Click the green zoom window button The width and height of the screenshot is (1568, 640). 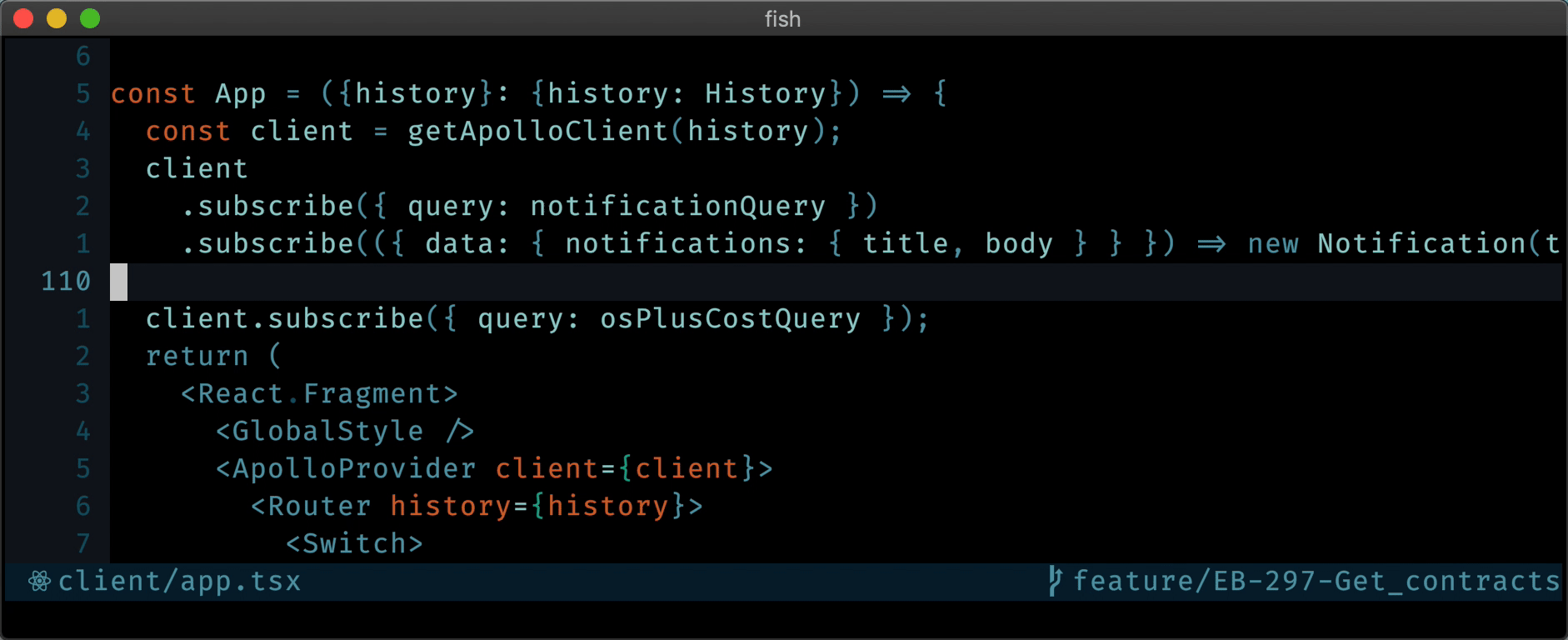90,18
